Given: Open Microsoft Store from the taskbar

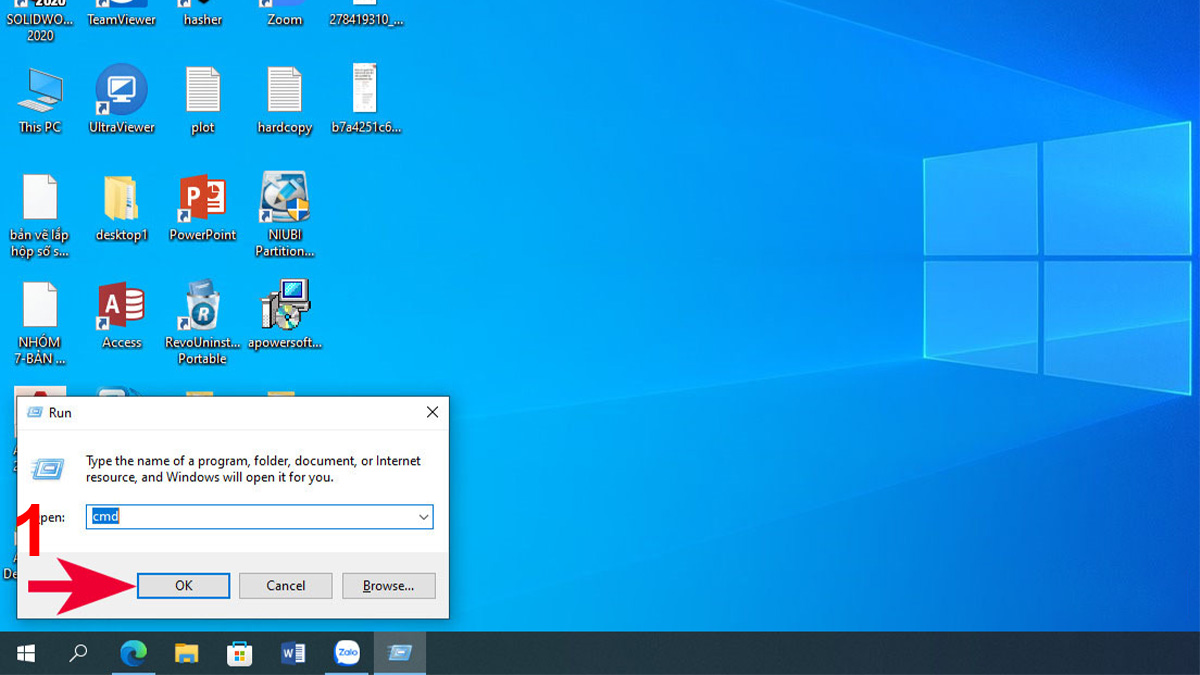Looking at the screenshot, I should 239,654.
